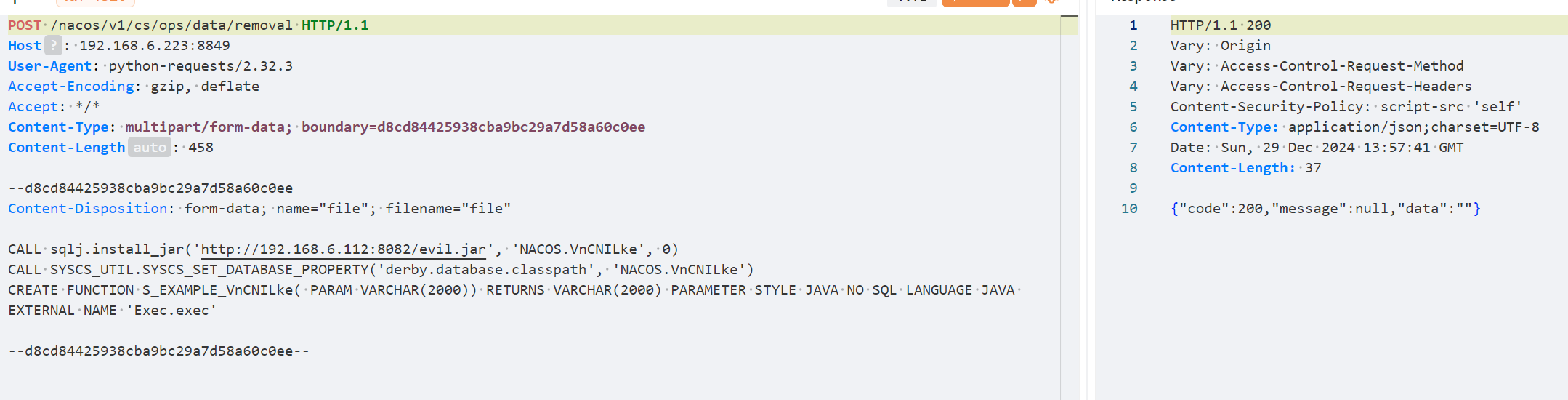Click the auto badge beside Content-Length

pos(150,147)
